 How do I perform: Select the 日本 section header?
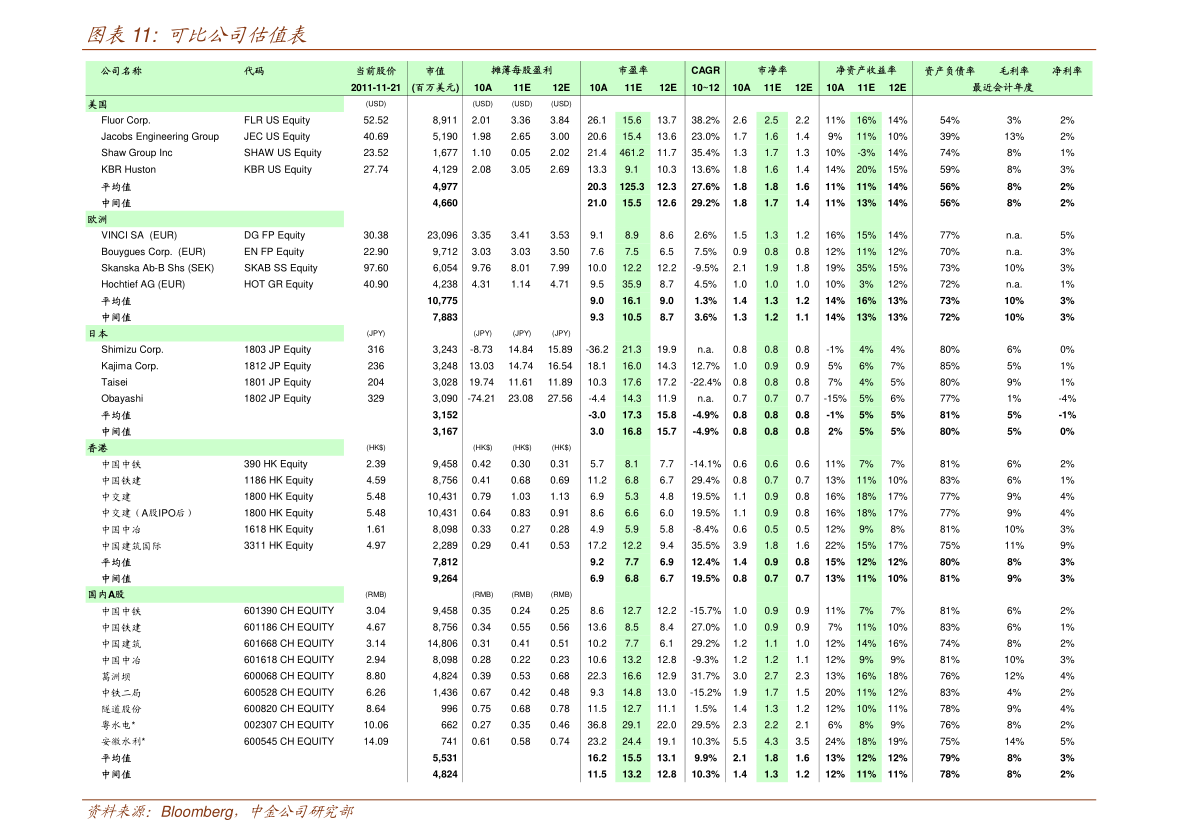coord(97,333)
